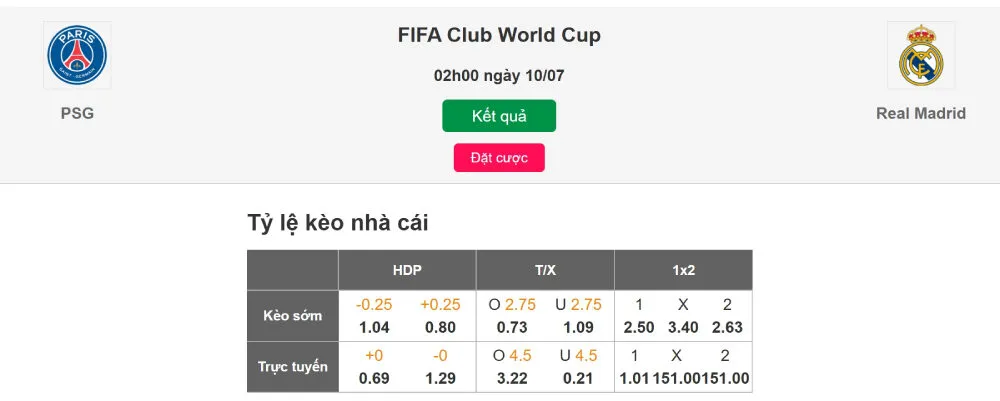Screen dimensions: 1000x401
Task: Select live Over 4.5 odds 3.22
Action: click(511, 378)
